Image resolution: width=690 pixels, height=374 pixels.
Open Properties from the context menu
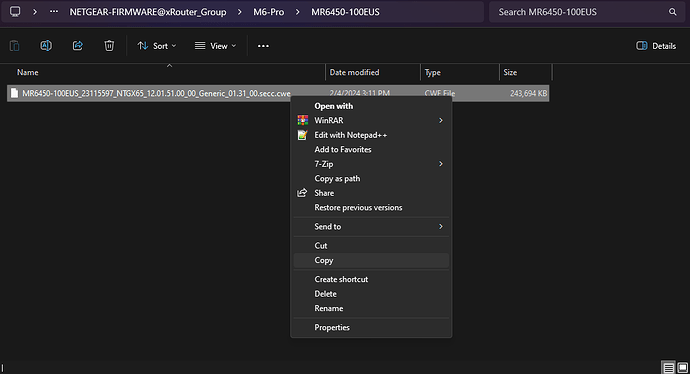click(x=371, y=327)
